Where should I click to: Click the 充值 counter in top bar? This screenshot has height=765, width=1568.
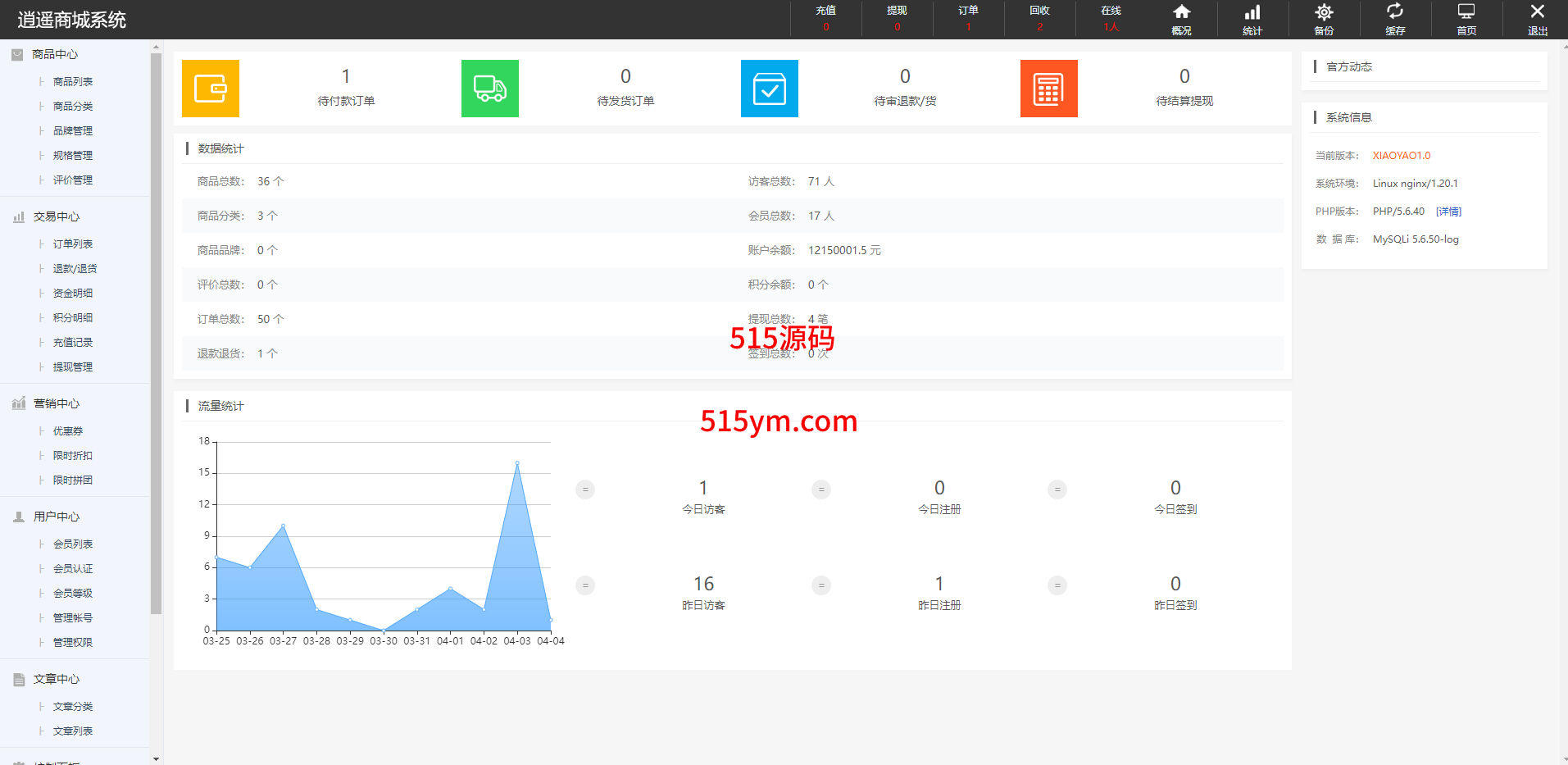826,19
